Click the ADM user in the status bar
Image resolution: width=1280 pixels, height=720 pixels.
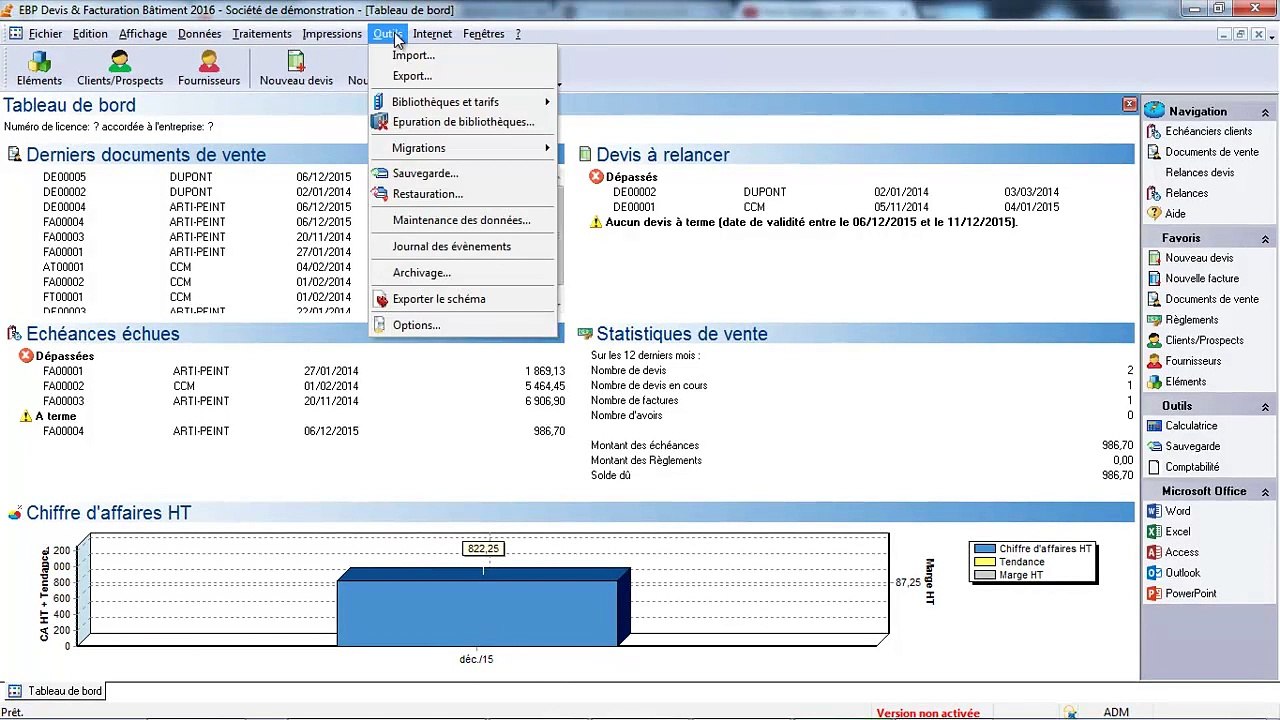click(1116, 713)
